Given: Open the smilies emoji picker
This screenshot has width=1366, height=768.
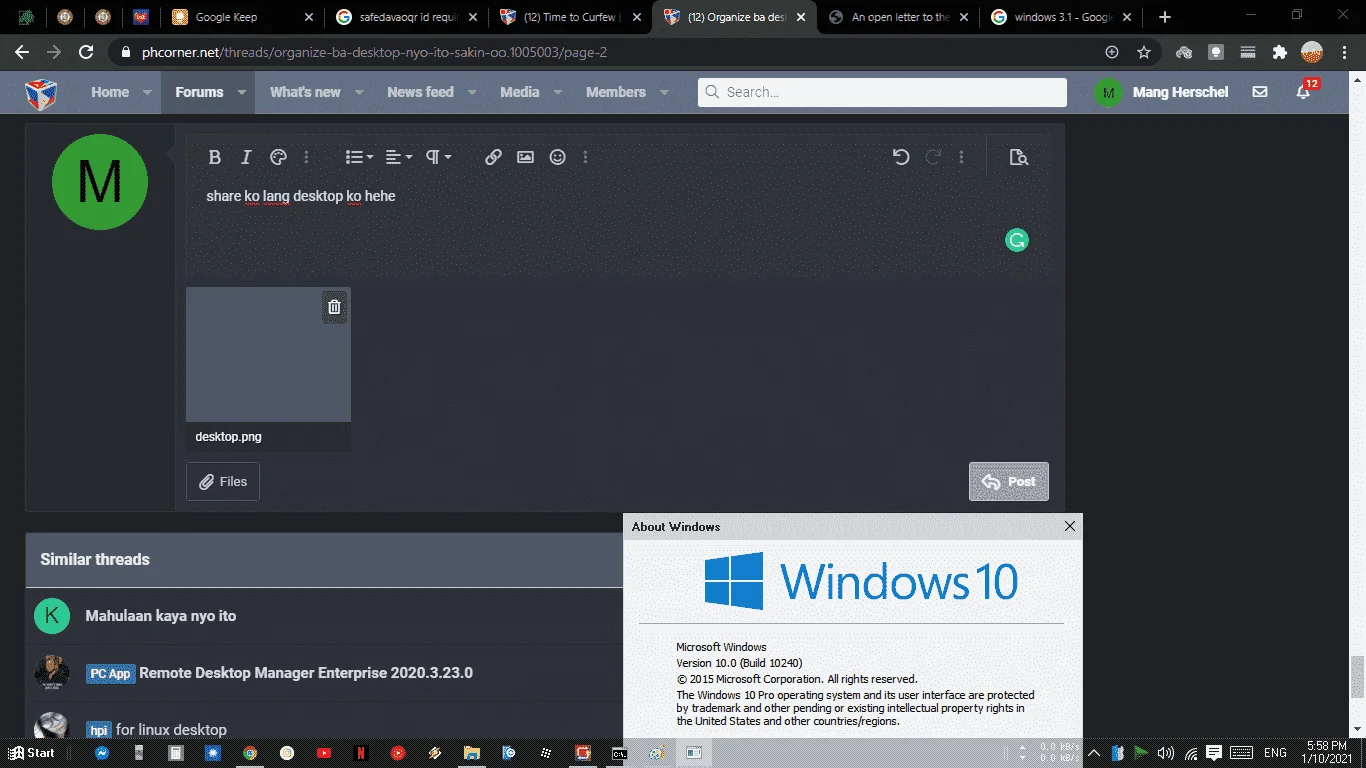Looking at the screenshot, I should (558, 157).
